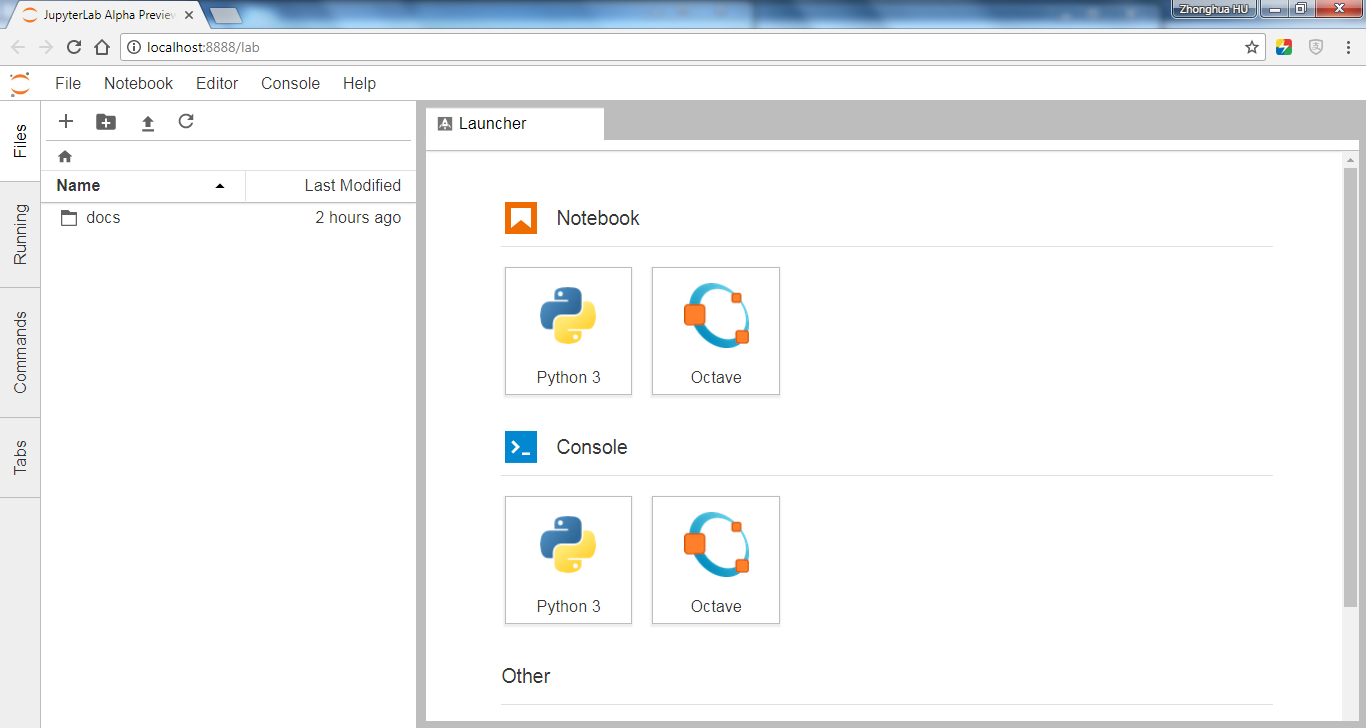Select the Launcher tab
This screenshot has height=728, width=1366.
[515, 124]
